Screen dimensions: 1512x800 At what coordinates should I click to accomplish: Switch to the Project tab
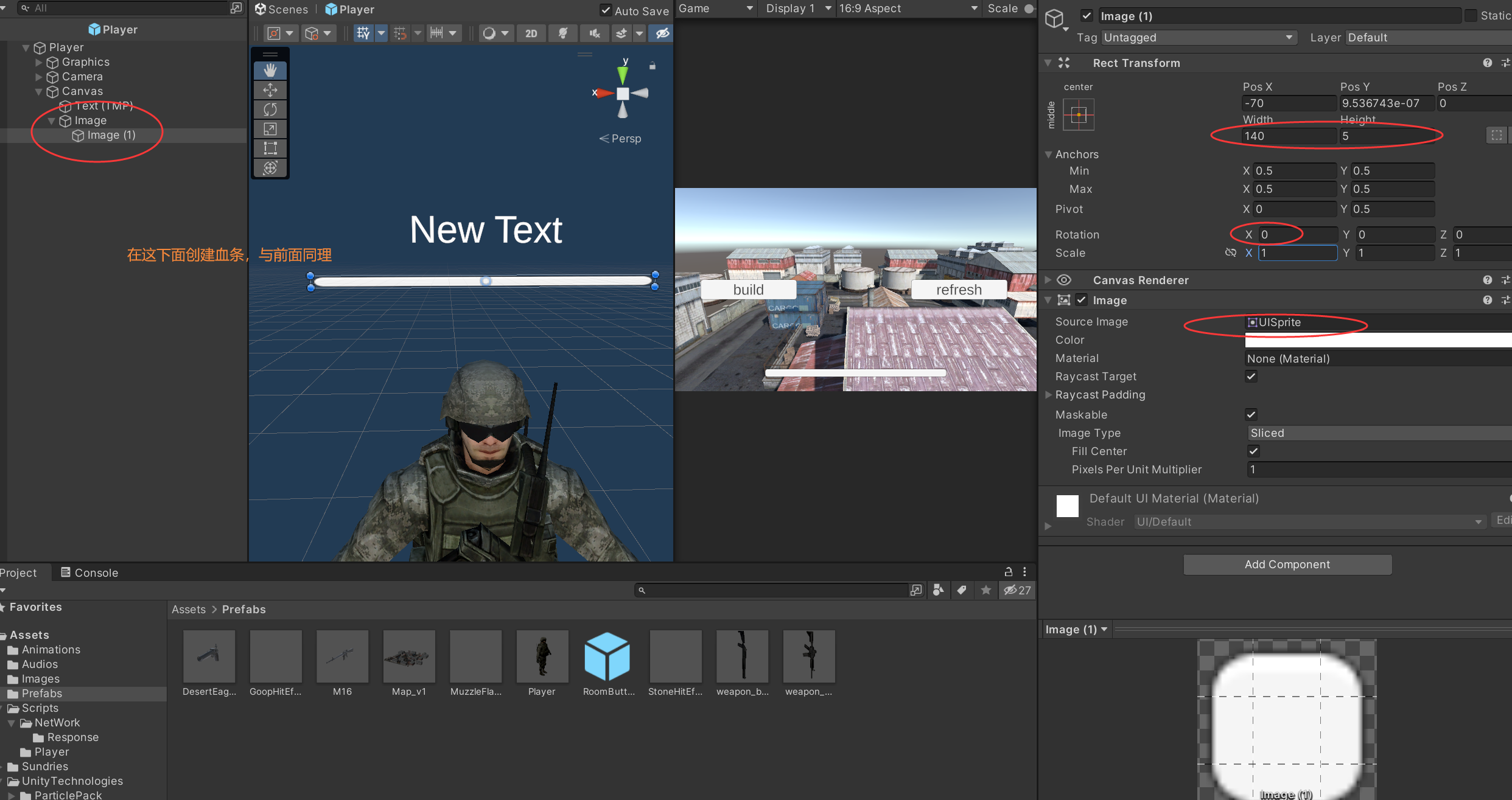(x=18, y=572)
